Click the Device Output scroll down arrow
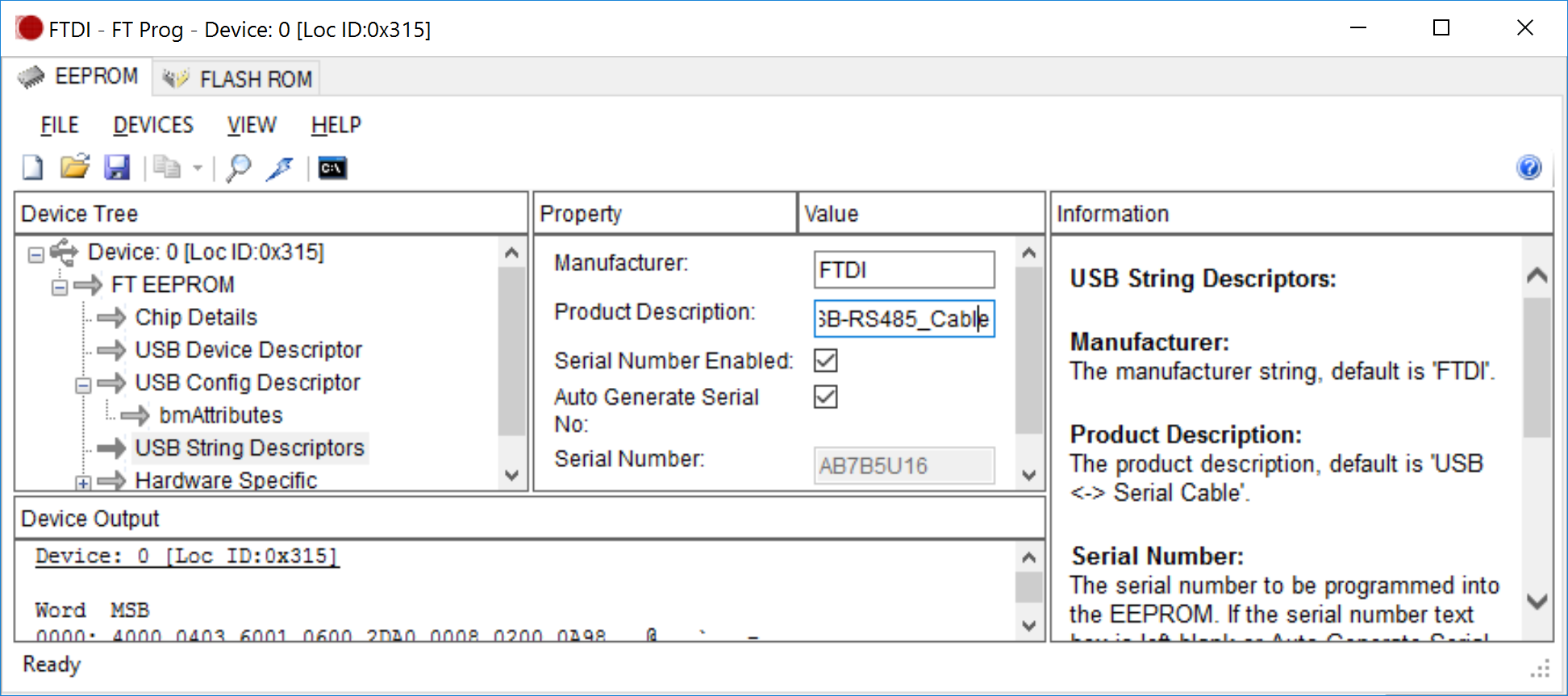1568x696 pixels. 1028,625
